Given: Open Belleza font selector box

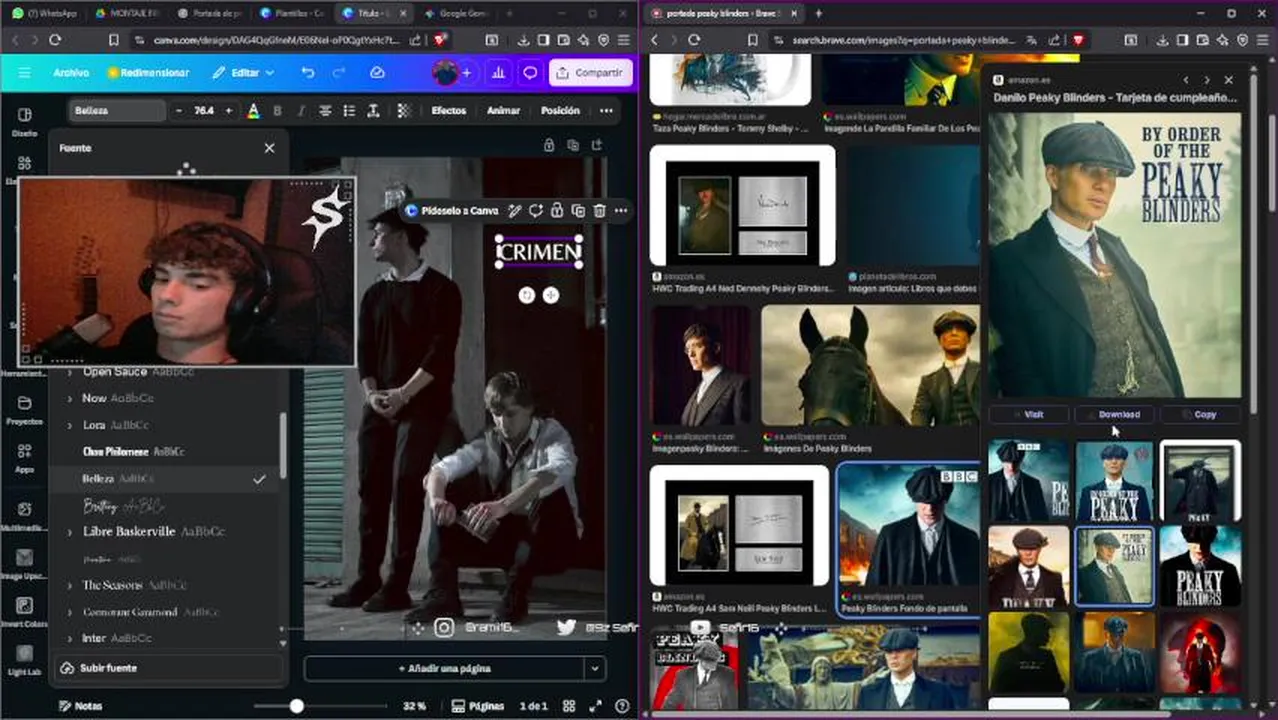Looking at the screenshot, I should tap(116, 111).
